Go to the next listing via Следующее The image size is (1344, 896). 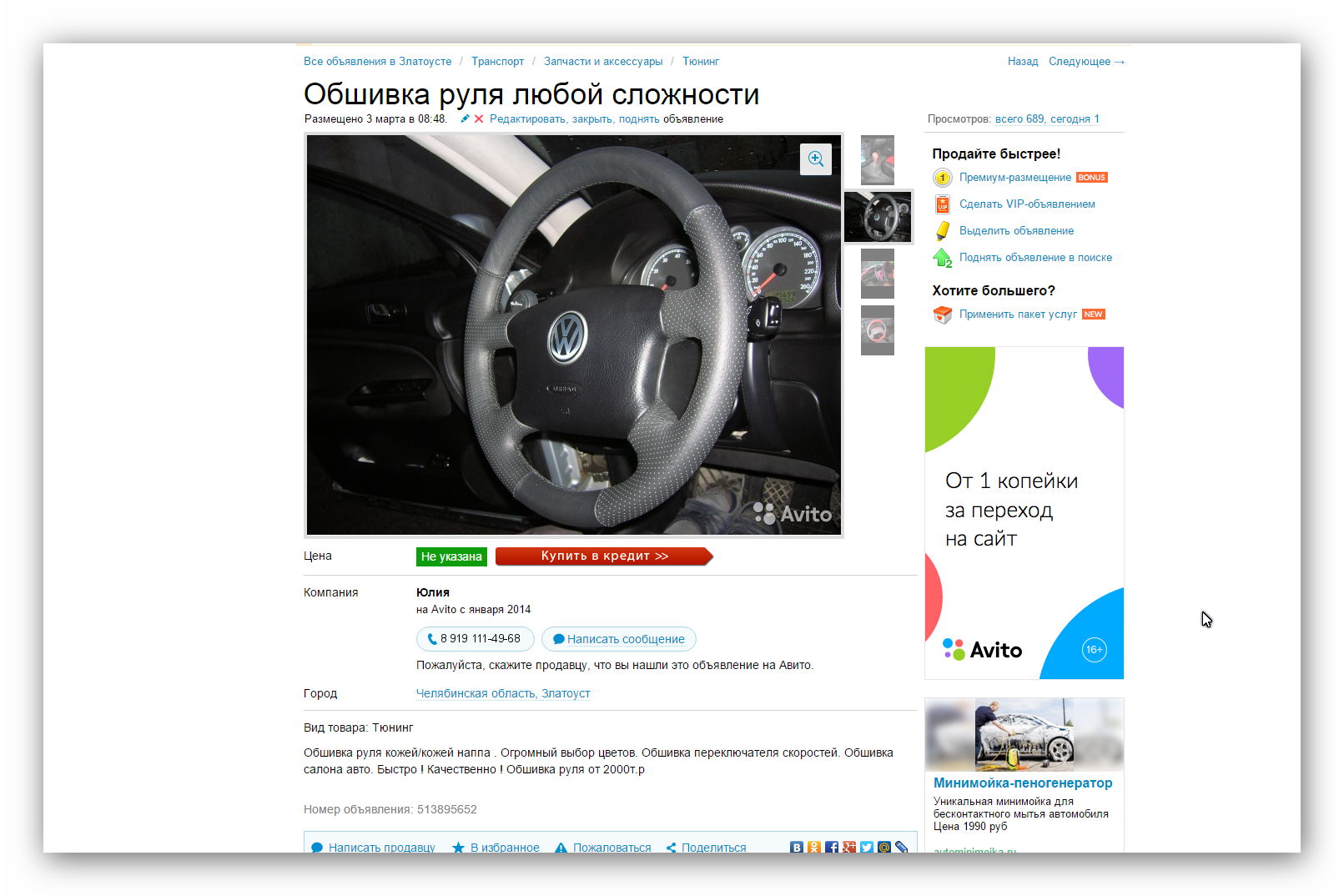(x=1086, y=62)
